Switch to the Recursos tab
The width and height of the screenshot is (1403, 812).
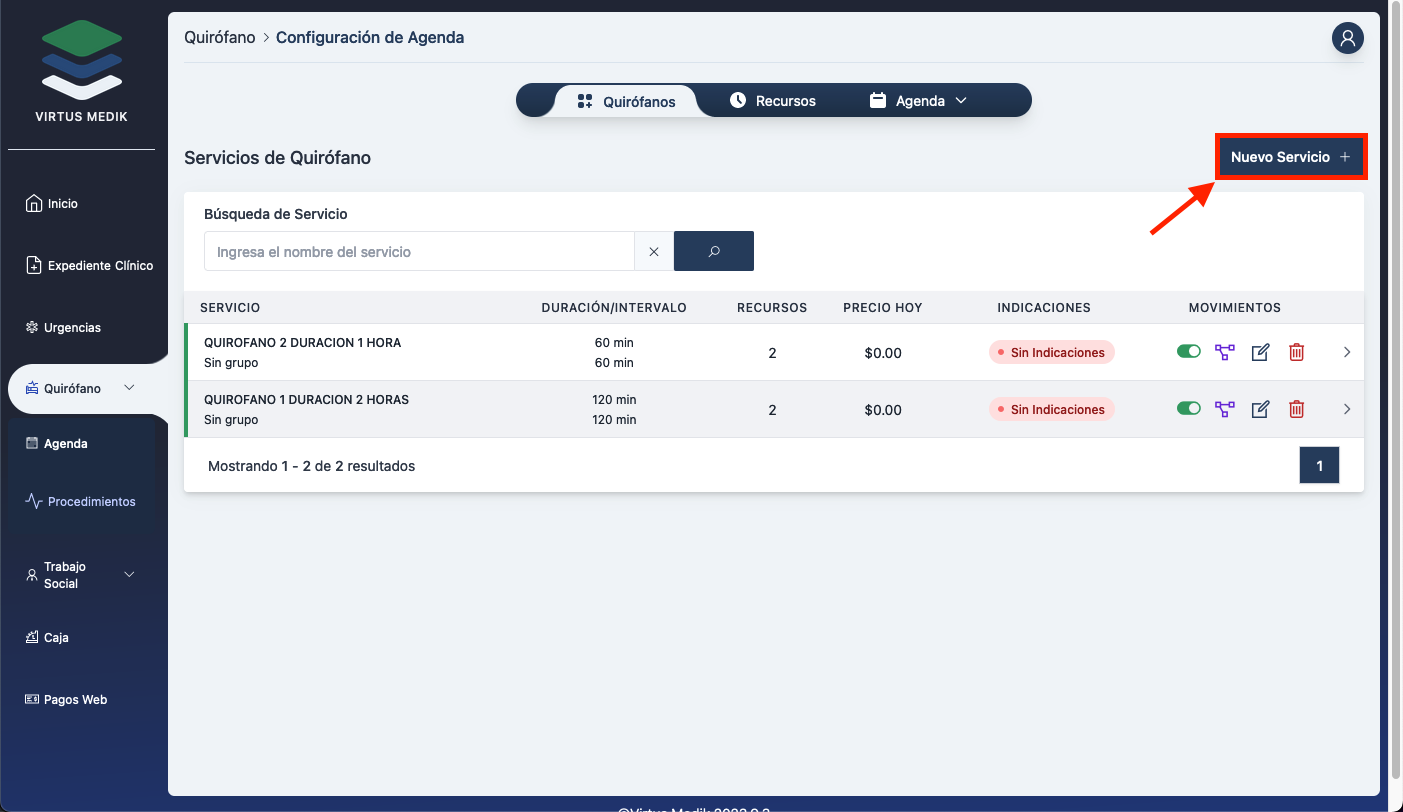click(x=773, y=101)
